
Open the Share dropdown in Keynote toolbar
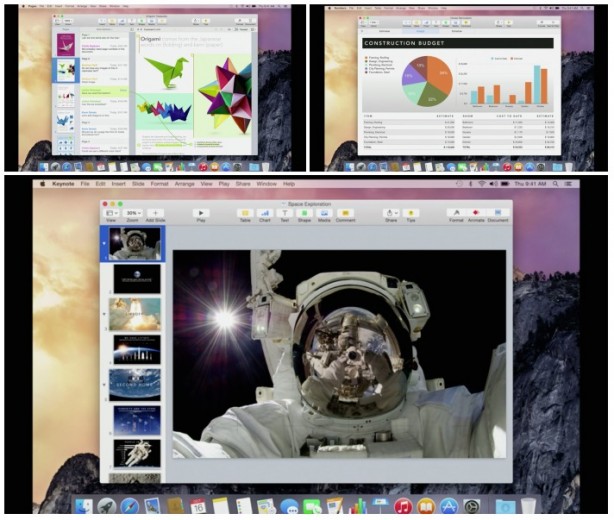coord(391,213)
